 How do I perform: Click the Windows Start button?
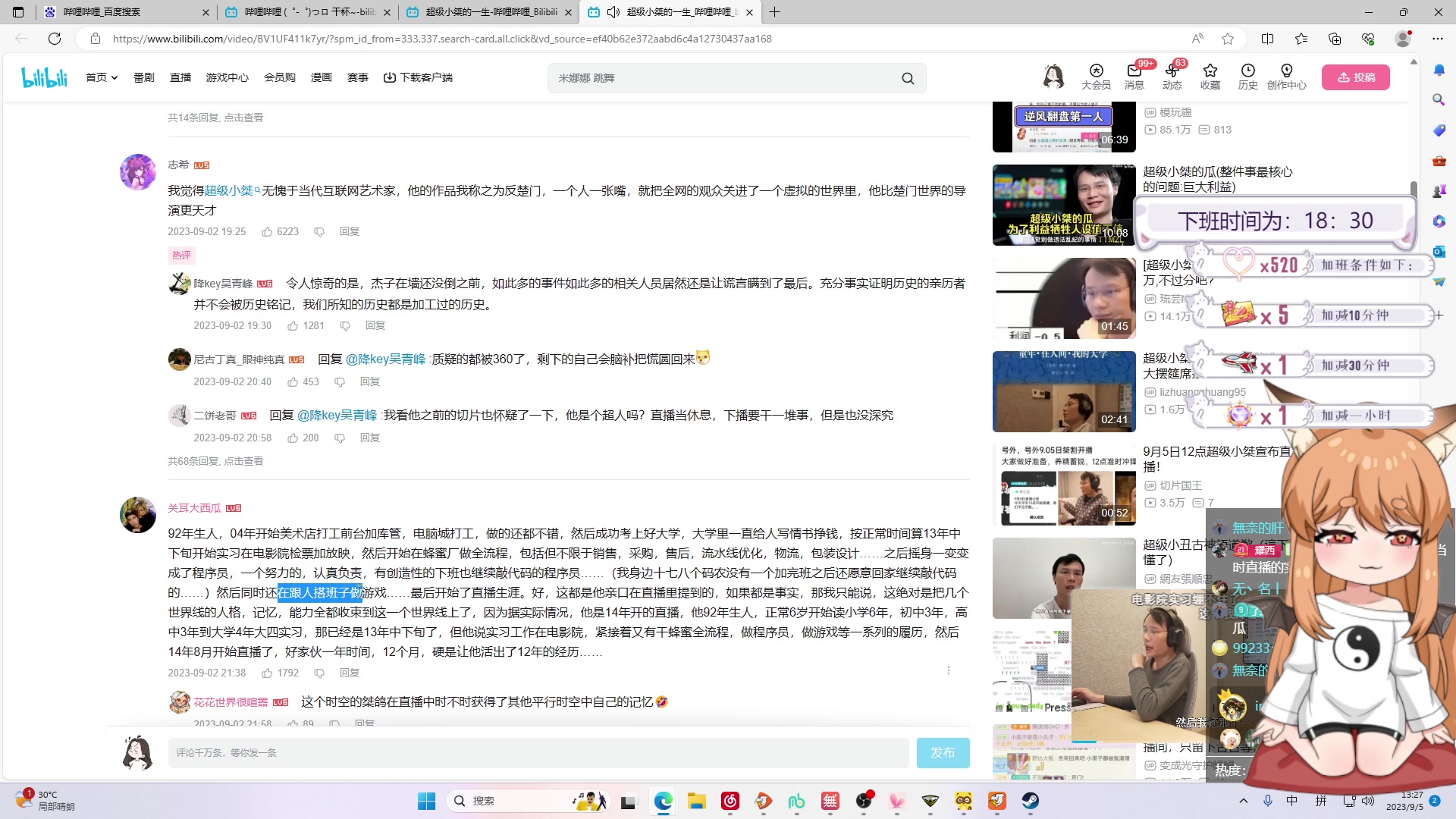pos(426,801)
